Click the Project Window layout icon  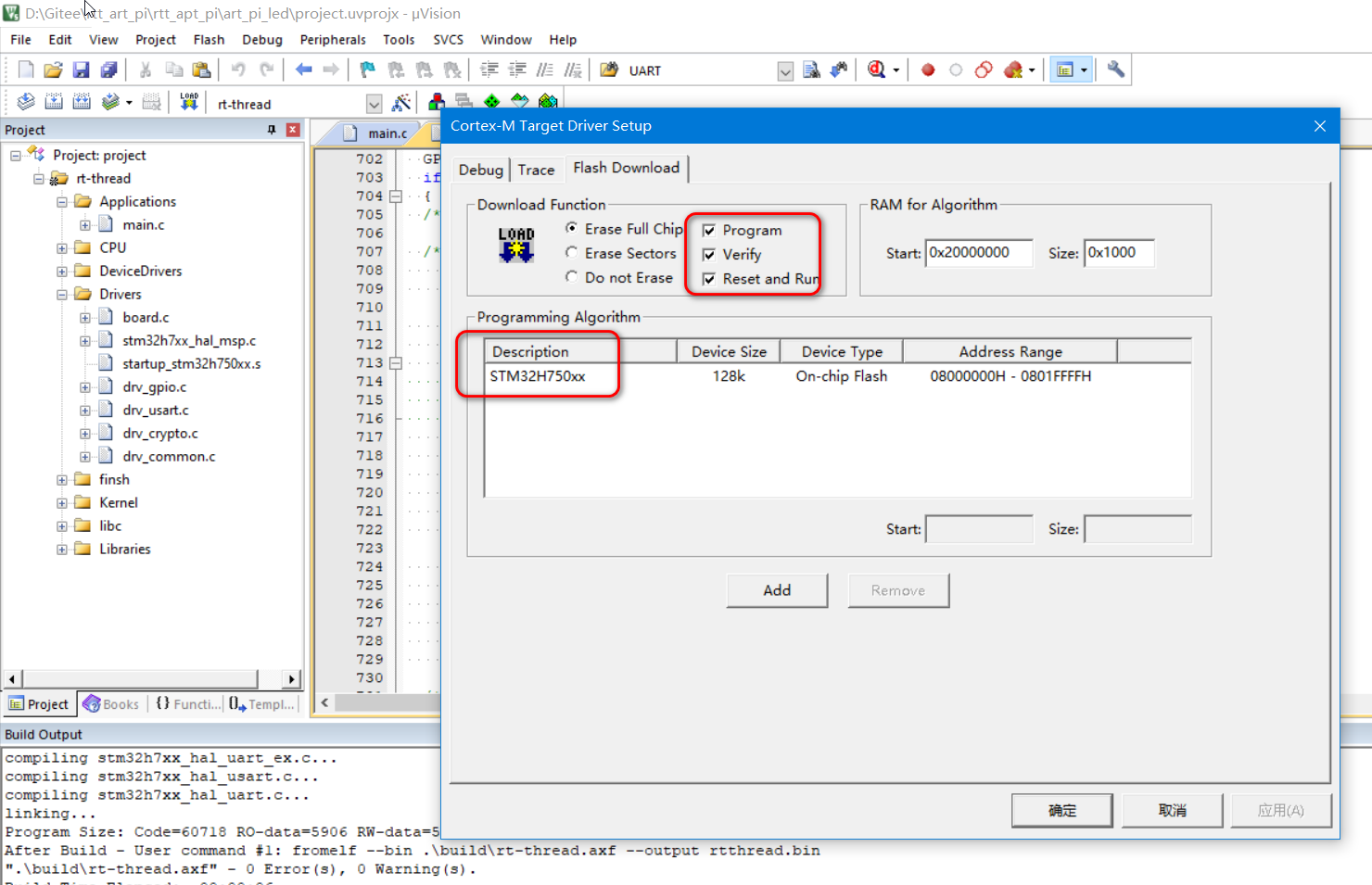[1065, 70]
